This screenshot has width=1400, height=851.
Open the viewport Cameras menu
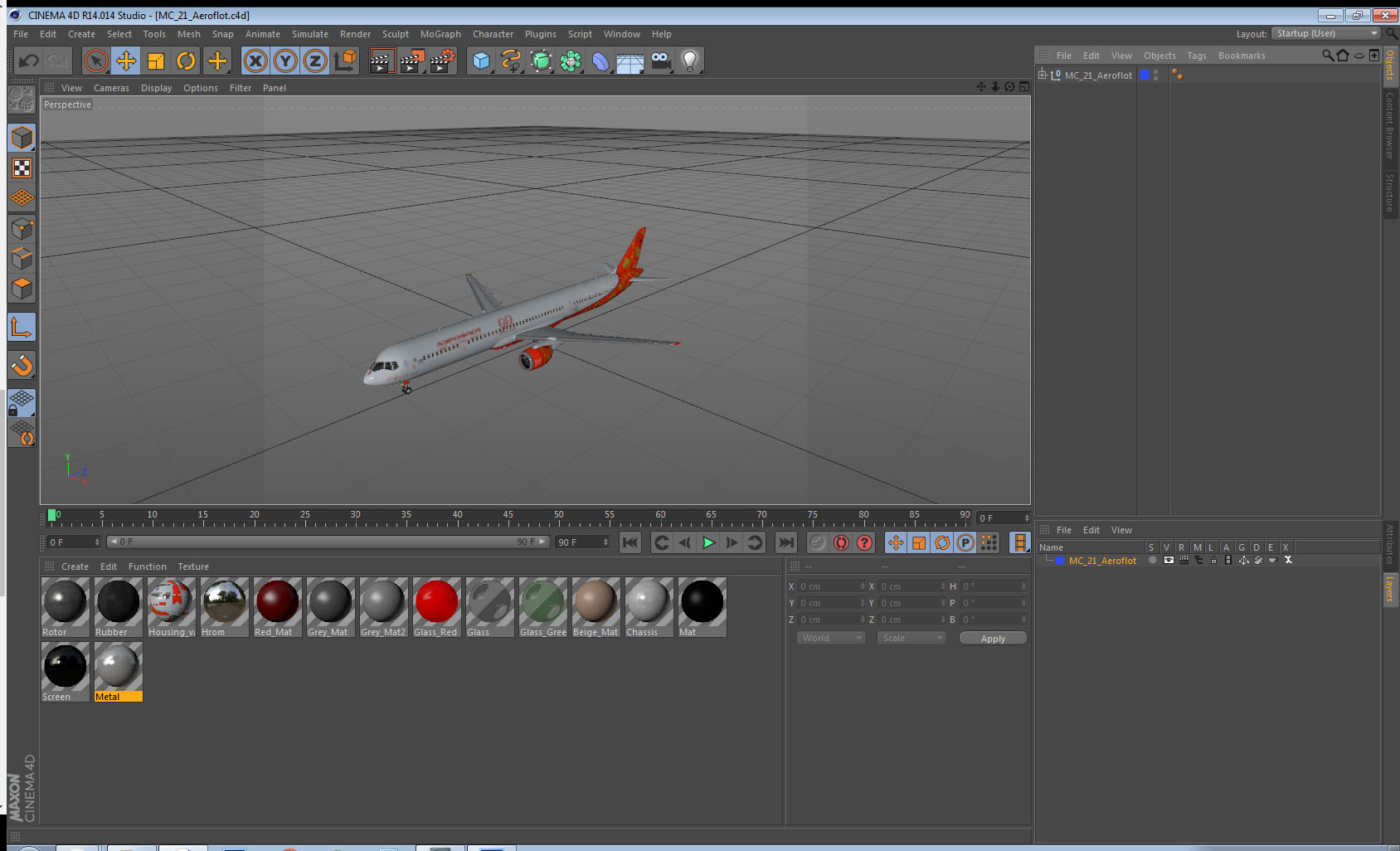pos(111,88)
